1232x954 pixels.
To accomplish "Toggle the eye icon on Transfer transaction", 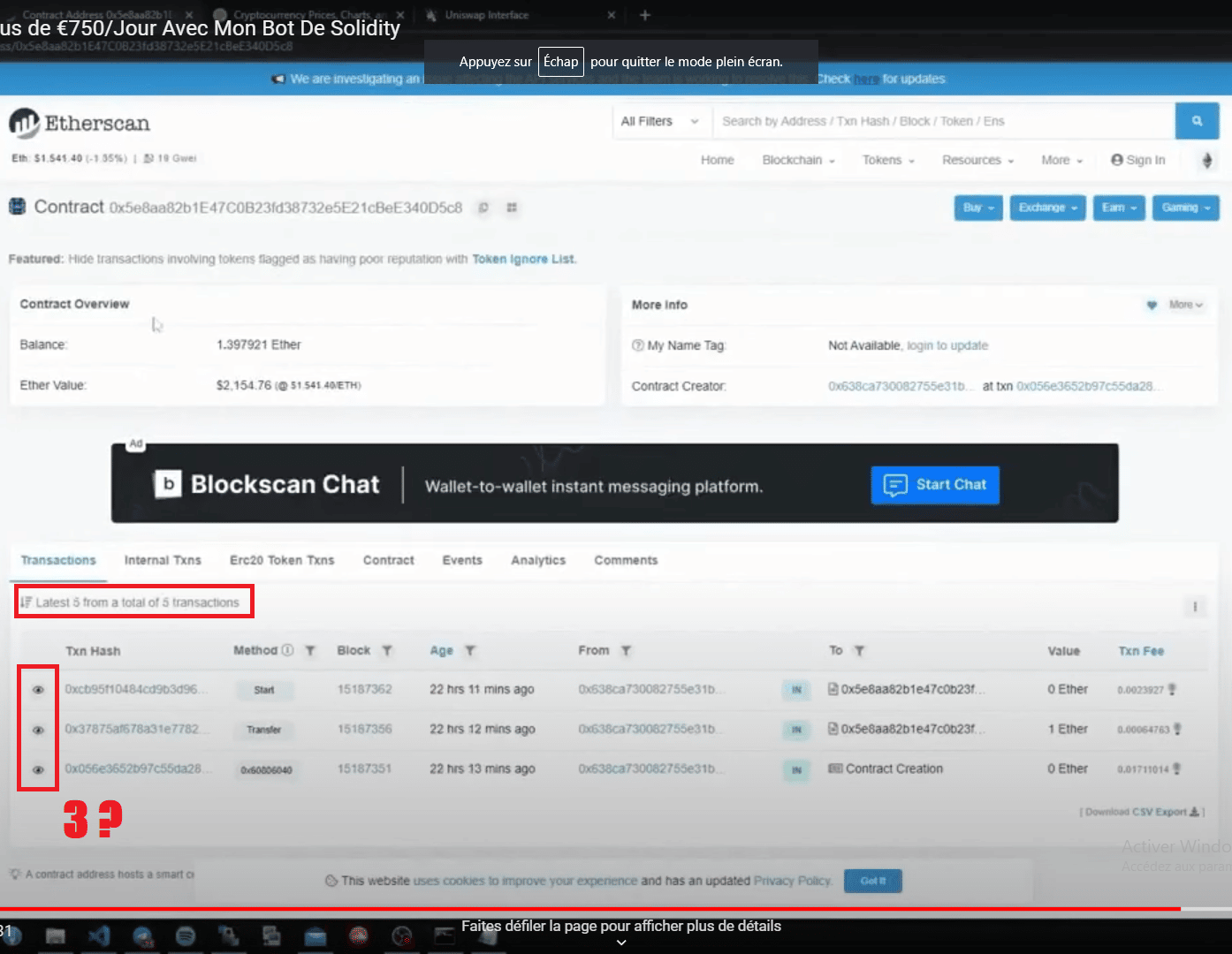I will pyautogui.click(x=38, y=730).
